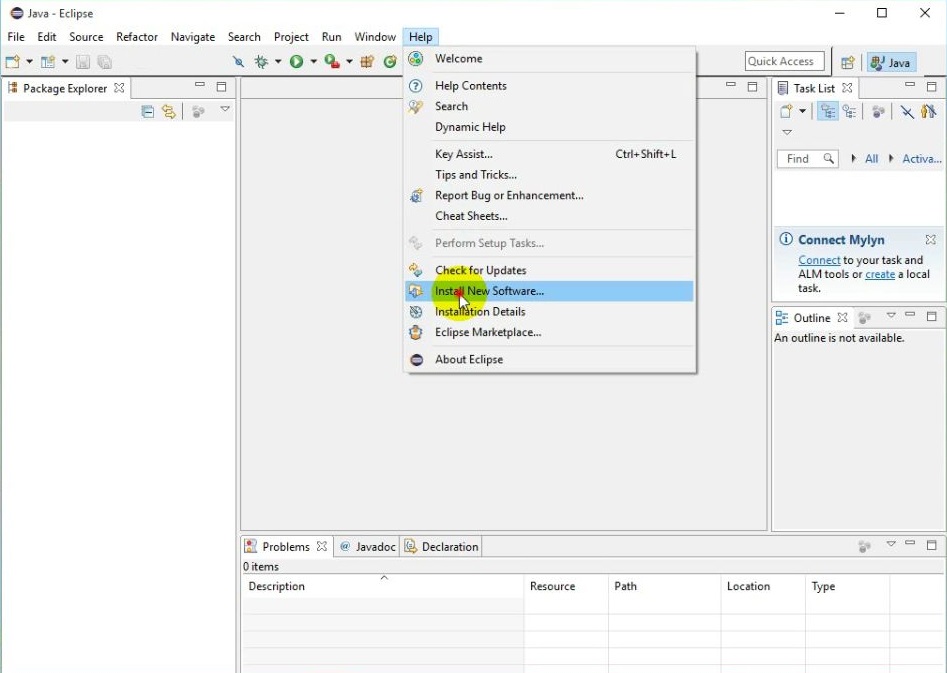Click the create local task link
947x673 pixels.
[x=880, y=274]
